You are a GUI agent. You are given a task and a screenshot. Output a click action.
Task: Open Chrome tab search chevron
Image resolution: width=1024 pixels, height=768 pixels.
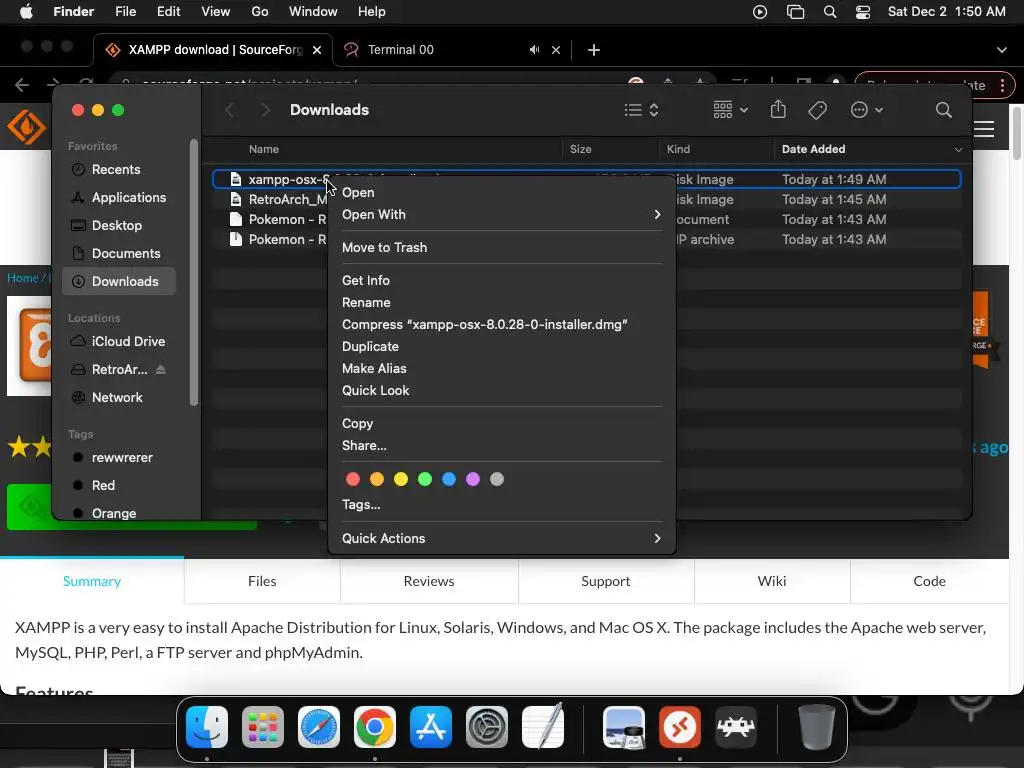pos(1001,50)
